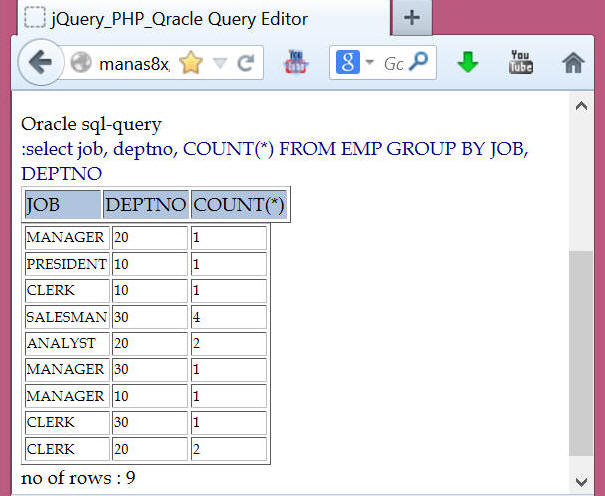Click the PRESIDENT cell
This screenshot has width=605, height=496.
(x=68, y=264)
